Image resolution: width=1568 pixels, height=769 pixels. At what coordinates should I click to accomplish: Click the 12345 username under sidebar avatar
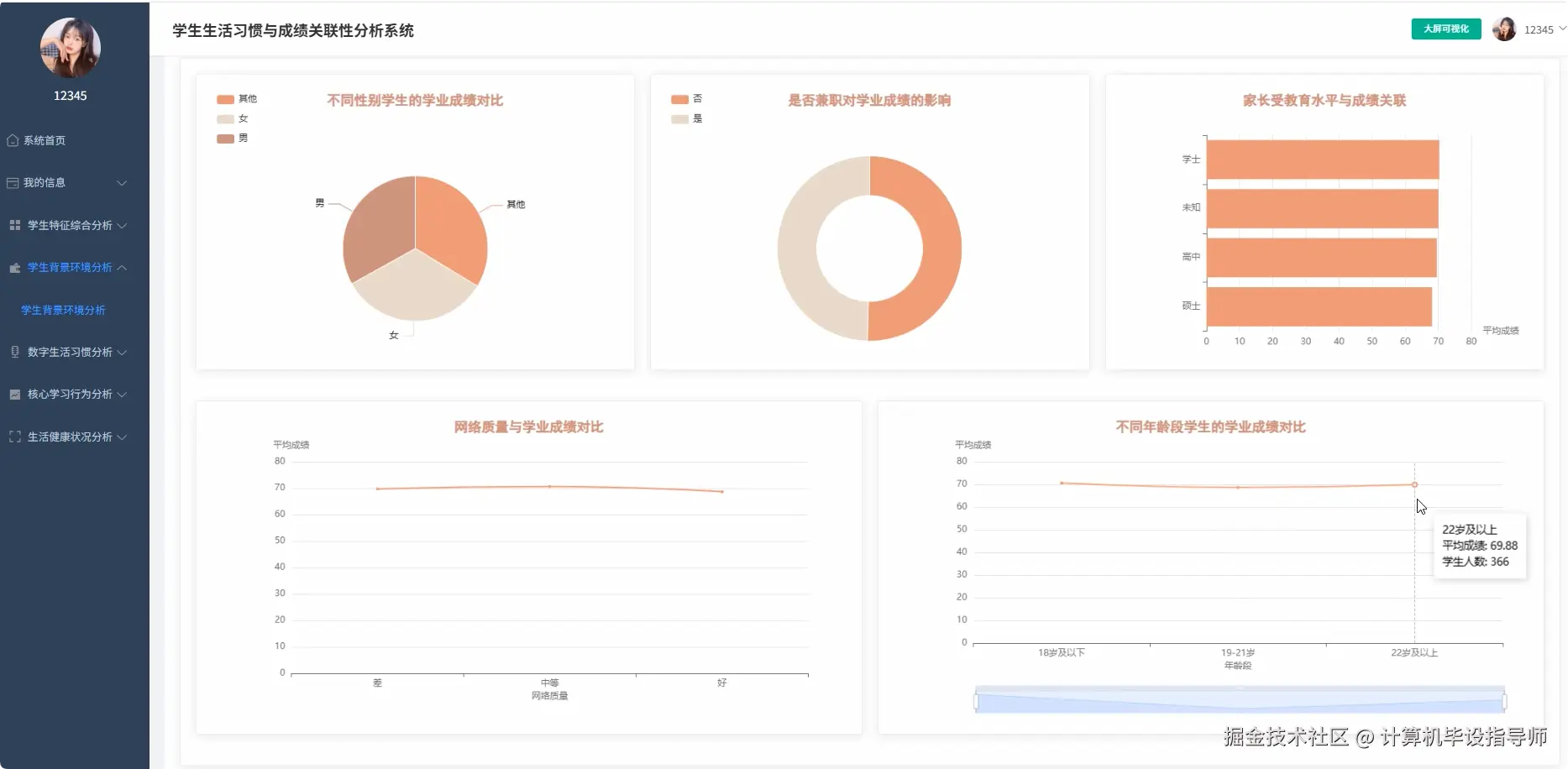(71, 96)
